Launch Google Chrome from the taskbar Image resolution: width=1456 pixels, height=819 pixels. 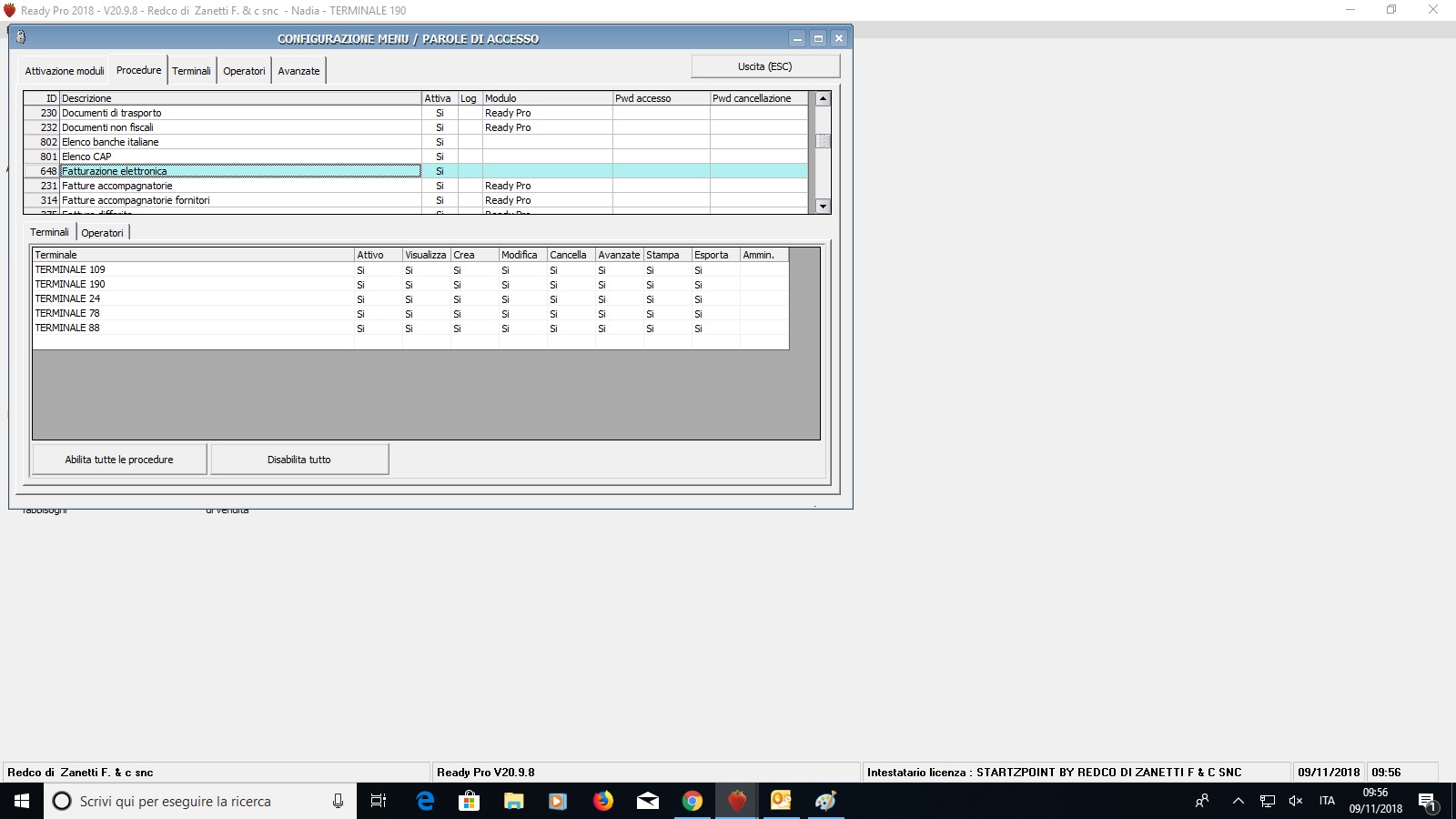coord(692,801)
